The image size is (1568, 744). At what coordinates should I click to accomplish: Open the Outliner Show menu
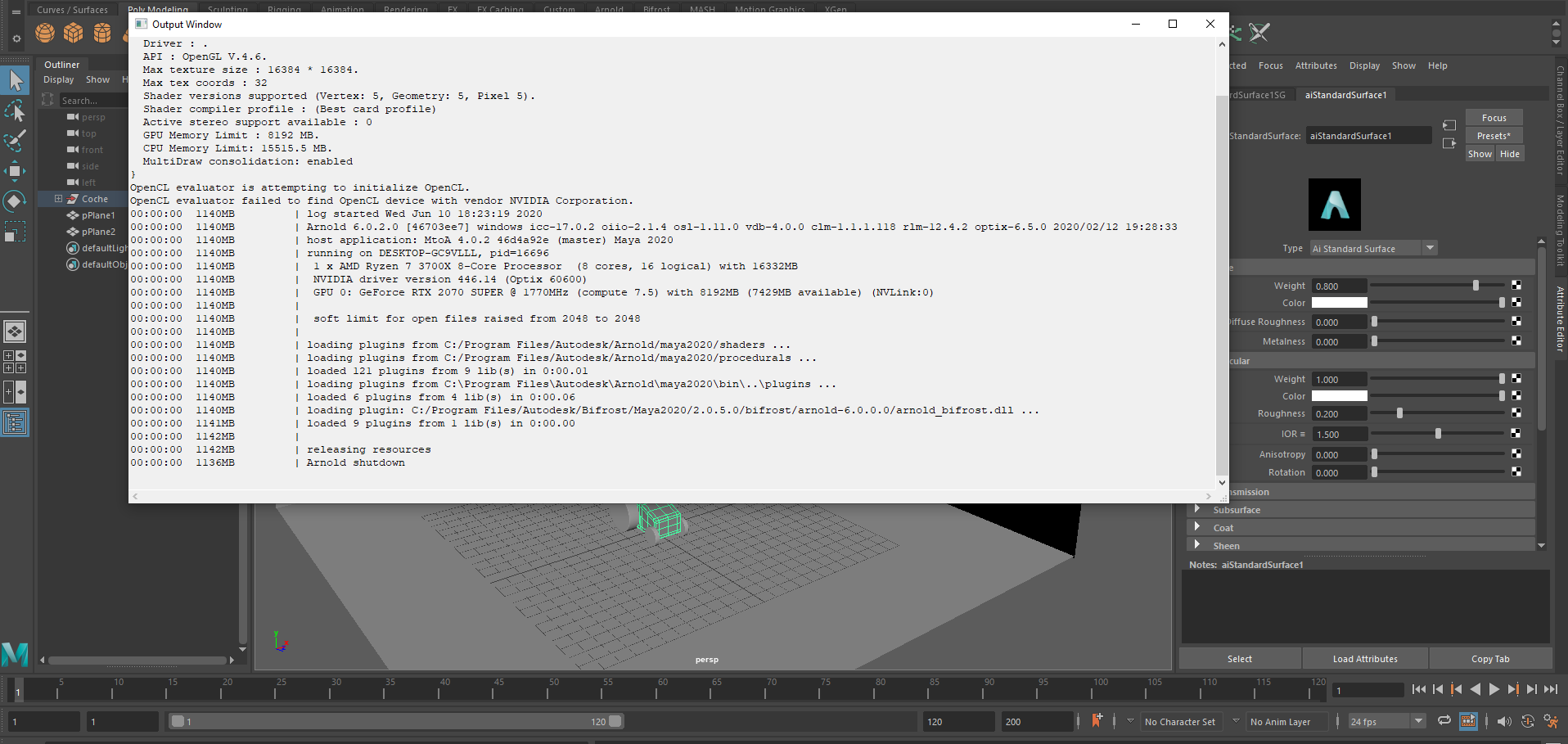pyautogui.click(x=97, y=79)
